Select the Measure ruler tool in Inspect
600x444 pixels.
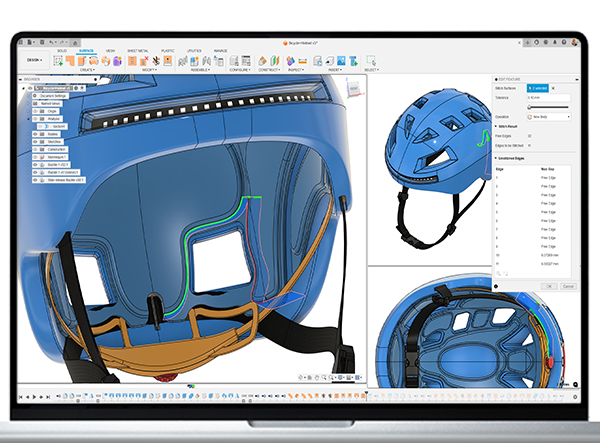pyautogui.click(x=302, y=61)
